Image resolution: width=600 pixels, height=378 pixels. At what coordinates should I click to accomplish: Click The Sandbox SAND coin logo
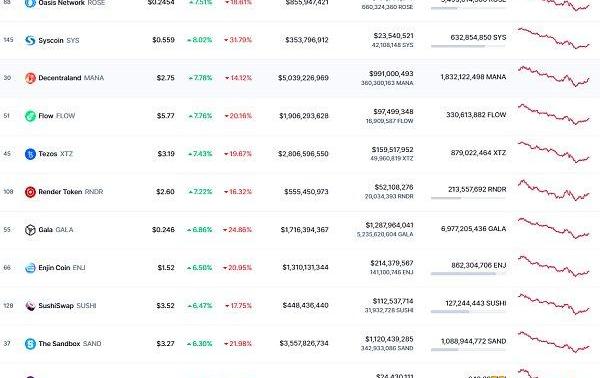30,344
